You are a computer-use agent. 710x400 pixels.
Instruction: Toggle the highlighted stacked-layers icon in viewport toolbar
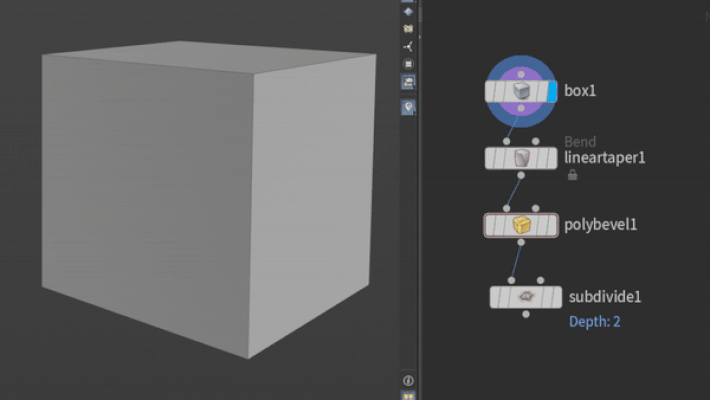408,82
